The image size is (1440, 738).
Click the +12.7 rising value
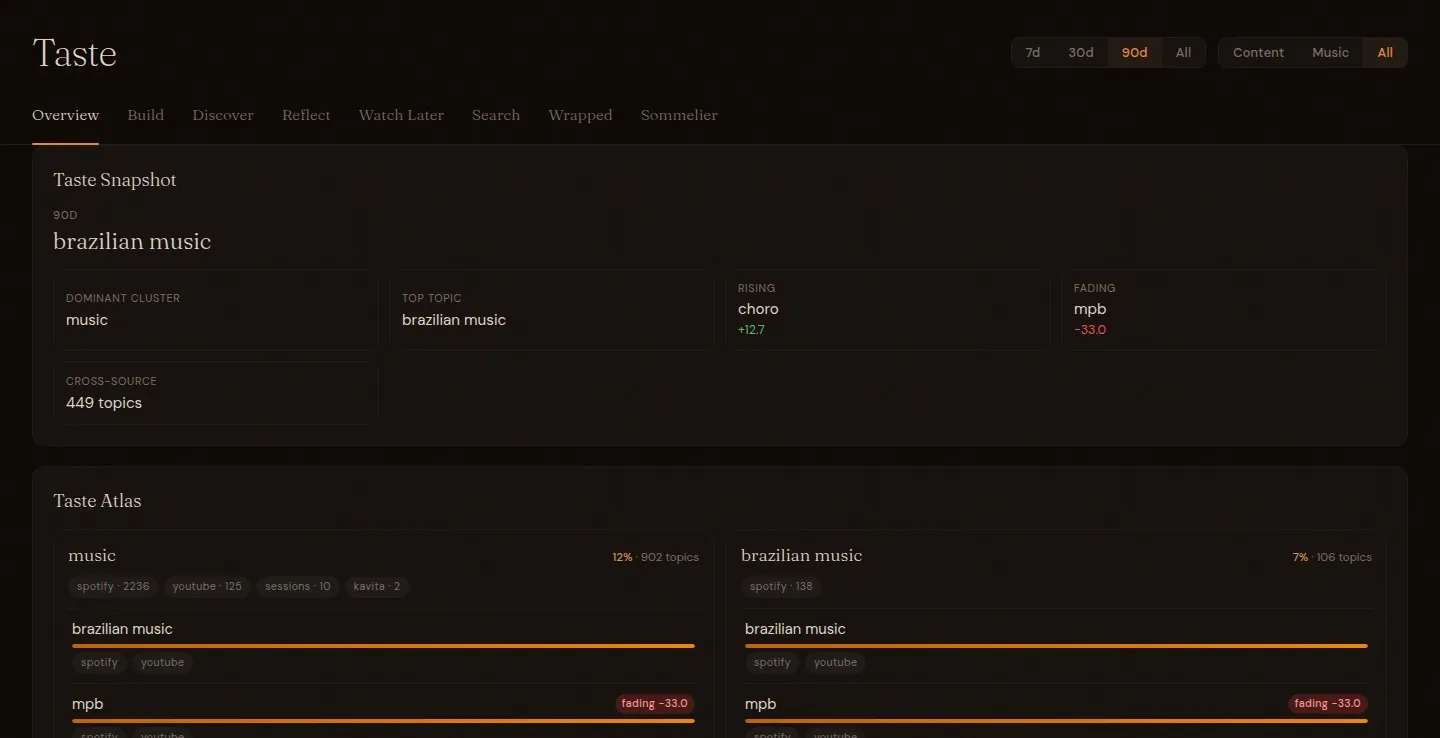(751, 330)
